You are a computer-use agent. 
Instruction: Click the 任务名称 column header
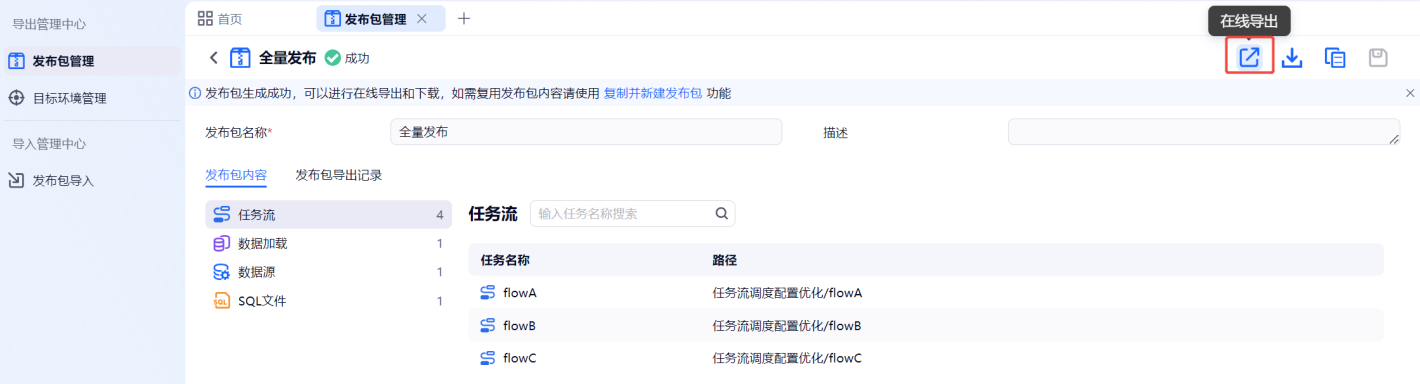pos(505,260)
